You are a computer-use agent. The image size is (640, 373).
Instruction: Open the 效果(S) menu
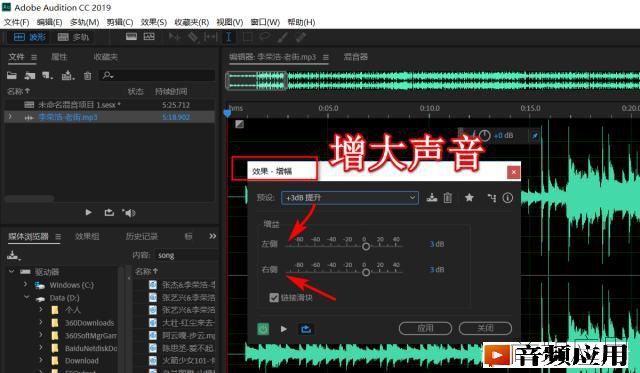tap(153, 22)
